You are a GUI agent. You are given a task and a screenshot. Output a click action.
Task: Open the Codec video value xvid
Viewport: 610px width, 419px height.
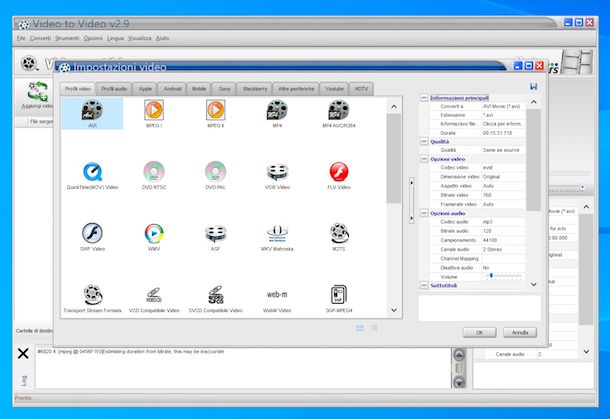503,167
